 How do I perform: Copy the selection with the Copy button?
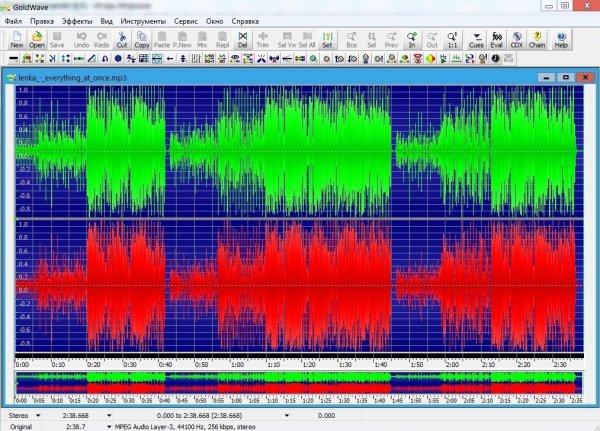(142, 39)
